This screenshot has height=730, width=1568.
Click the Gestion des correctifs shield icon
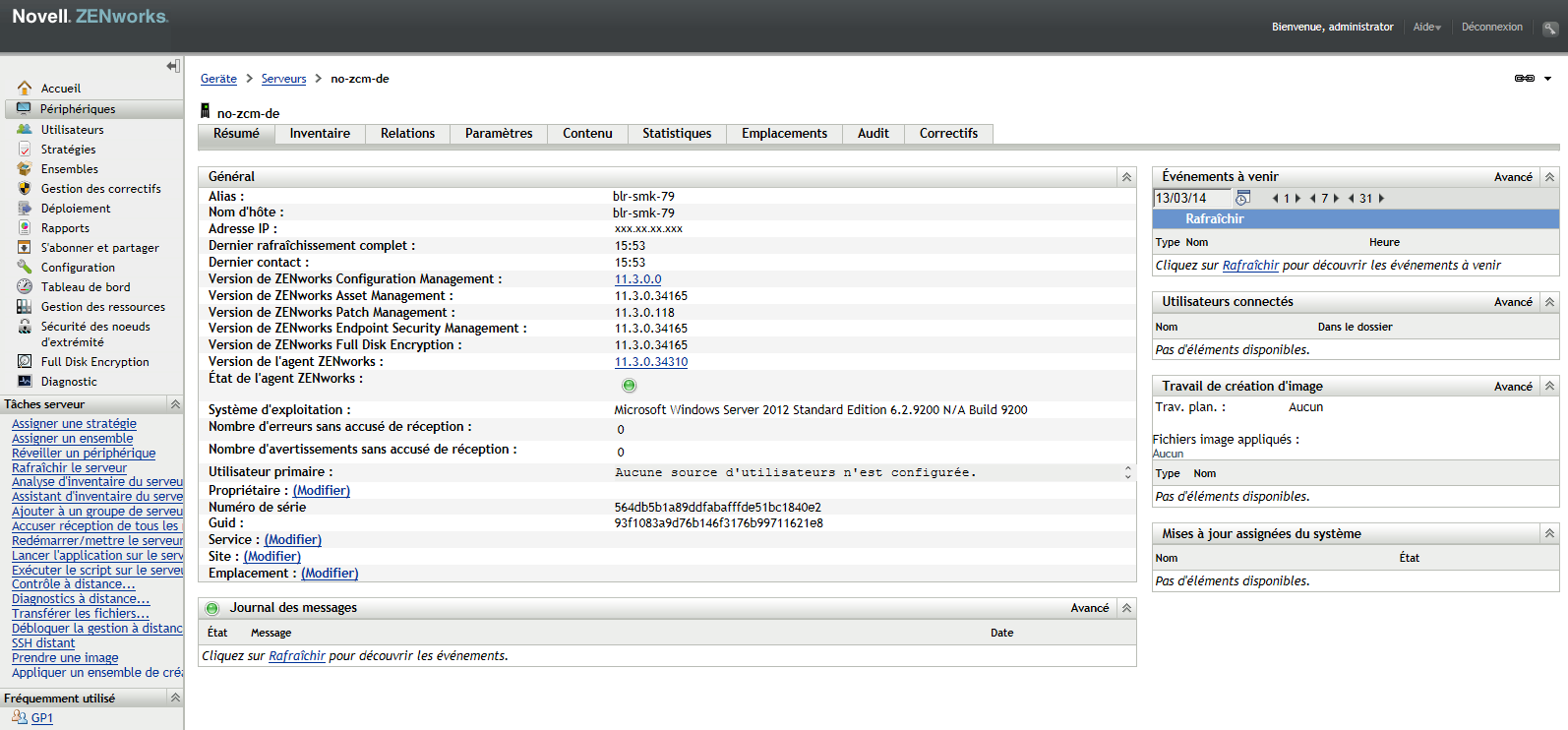(x=25, y=189)
